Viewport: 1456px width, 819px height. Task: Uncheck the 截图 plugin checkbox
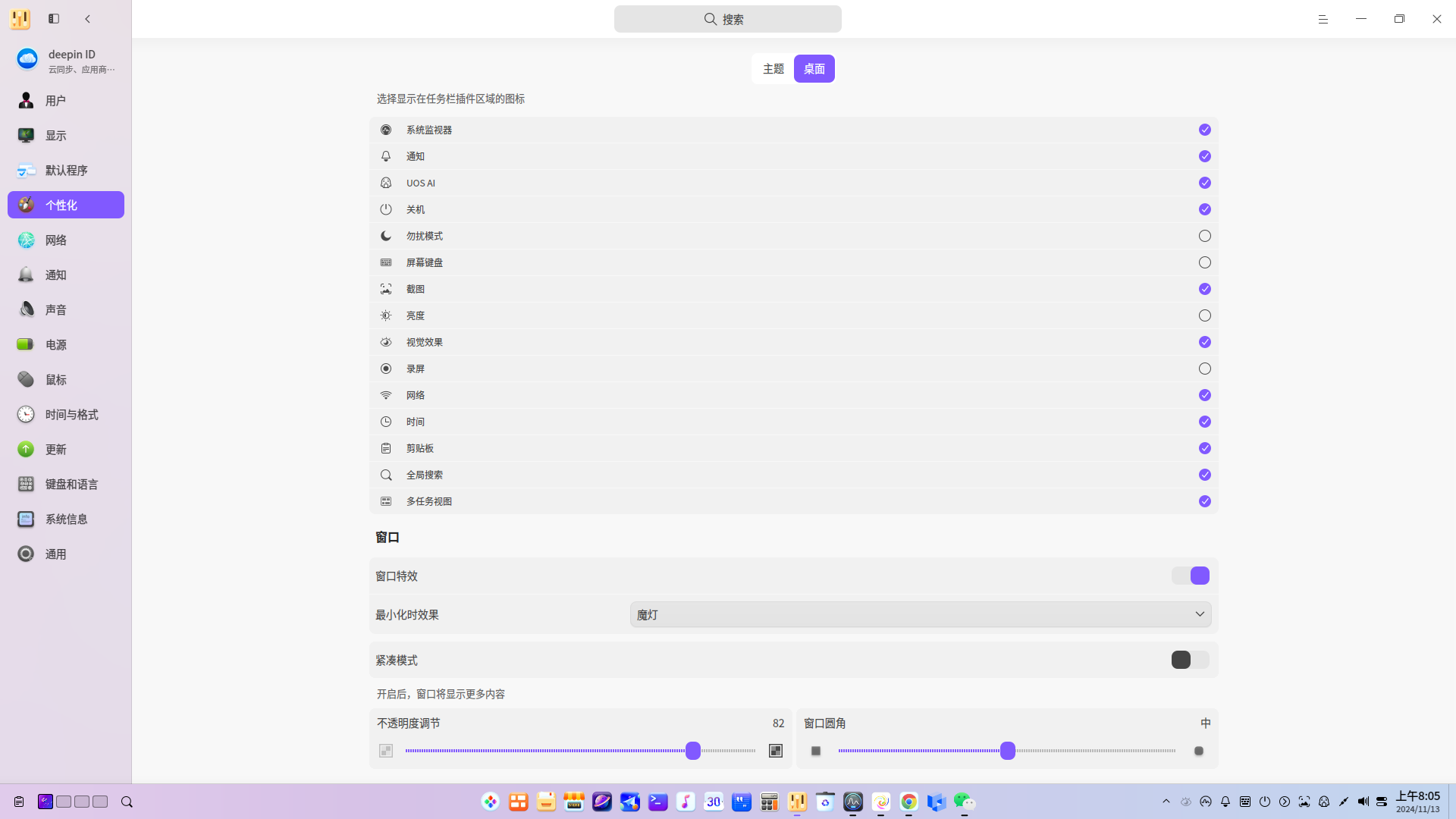click(x=1205, y=289)
